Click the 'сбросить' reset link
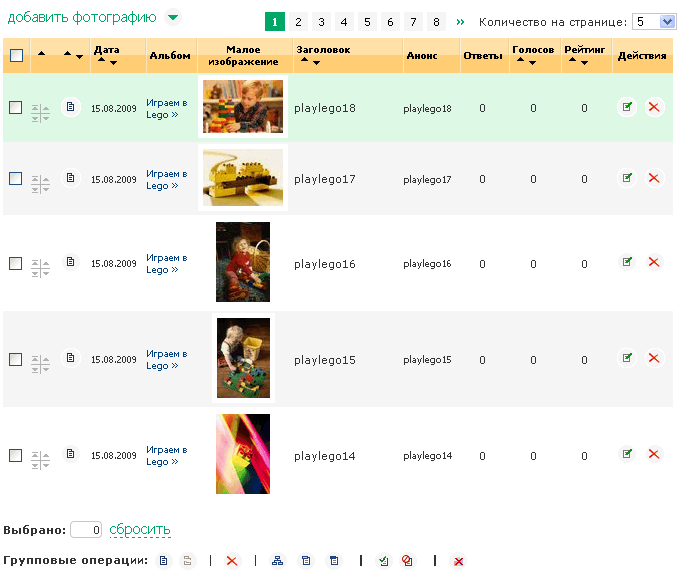678x586 pixels. [140, 529]
